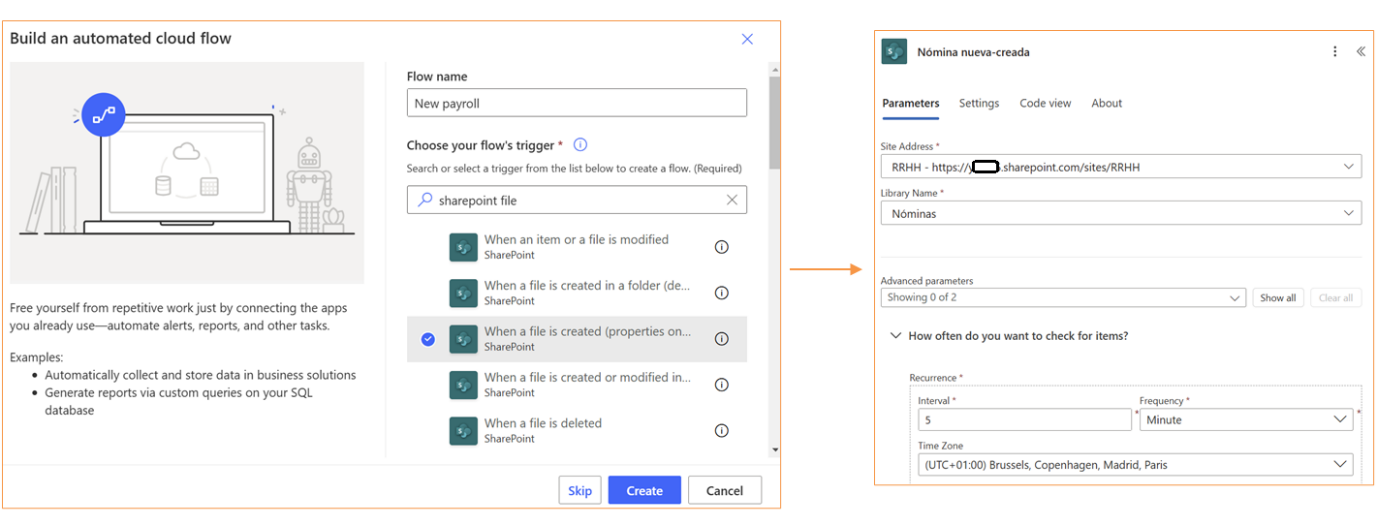Choose 'When an item or a file is modified' trigger
Image resolution: width=1377 pixels, height=526 pixels.
coord(576,246)
